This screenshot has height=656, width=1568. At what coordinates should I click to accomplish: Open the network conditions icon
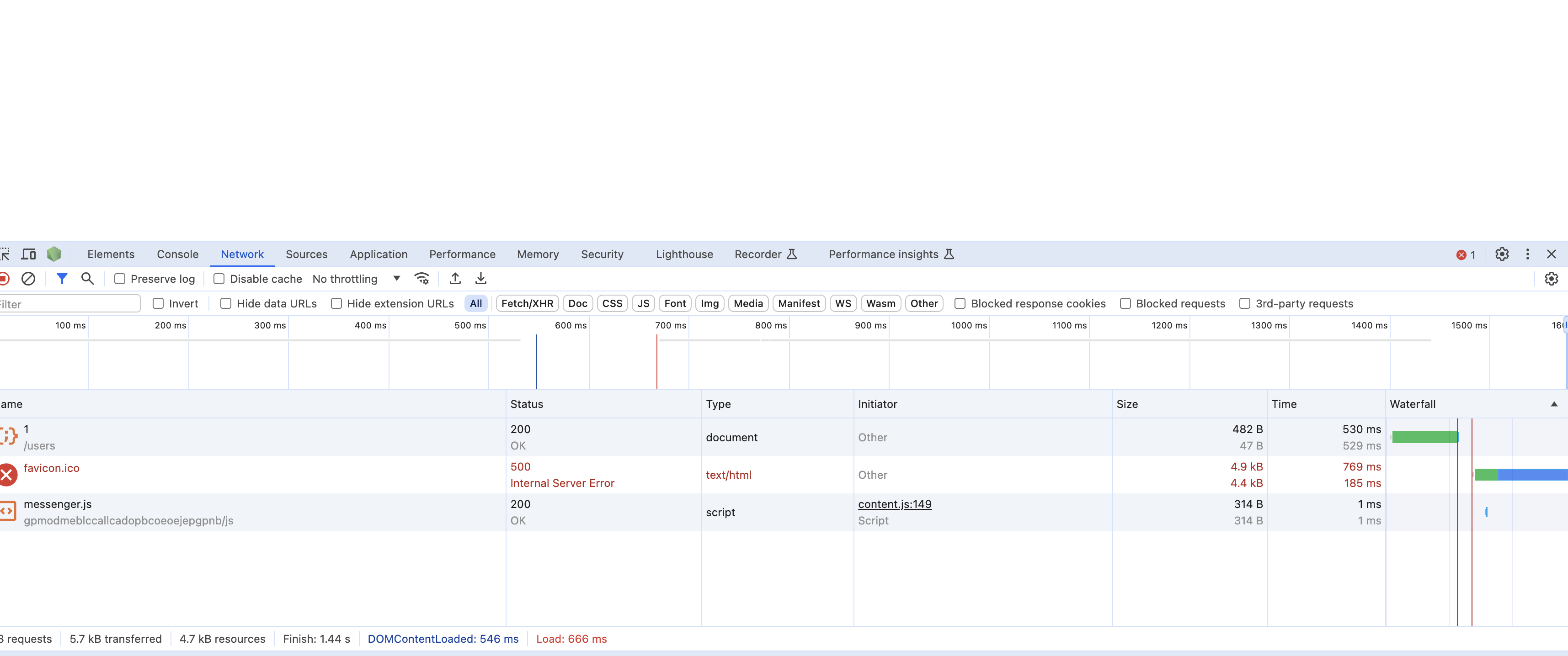(x=422, y=278)
